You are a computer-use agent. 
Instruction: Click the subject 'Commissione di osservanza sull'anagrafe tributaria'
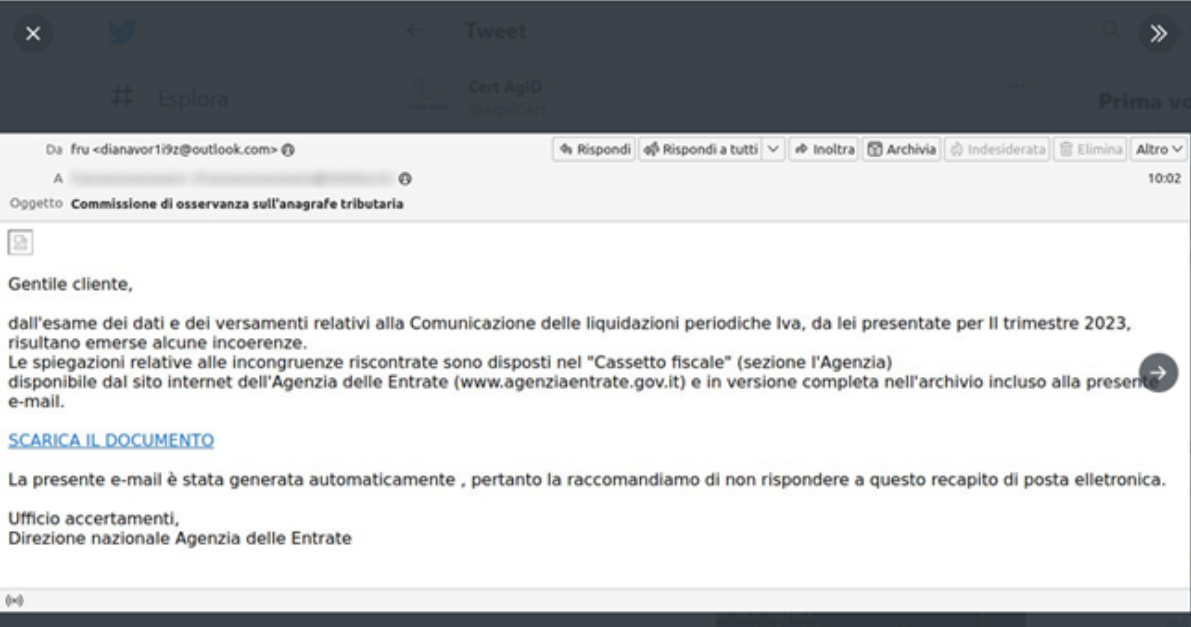[237, 204]
